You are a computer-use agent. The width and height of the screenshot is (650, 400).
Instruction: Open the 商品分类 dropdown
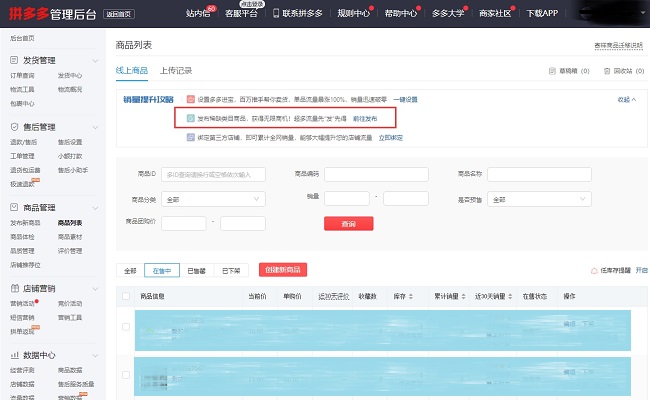pos(213,199)
